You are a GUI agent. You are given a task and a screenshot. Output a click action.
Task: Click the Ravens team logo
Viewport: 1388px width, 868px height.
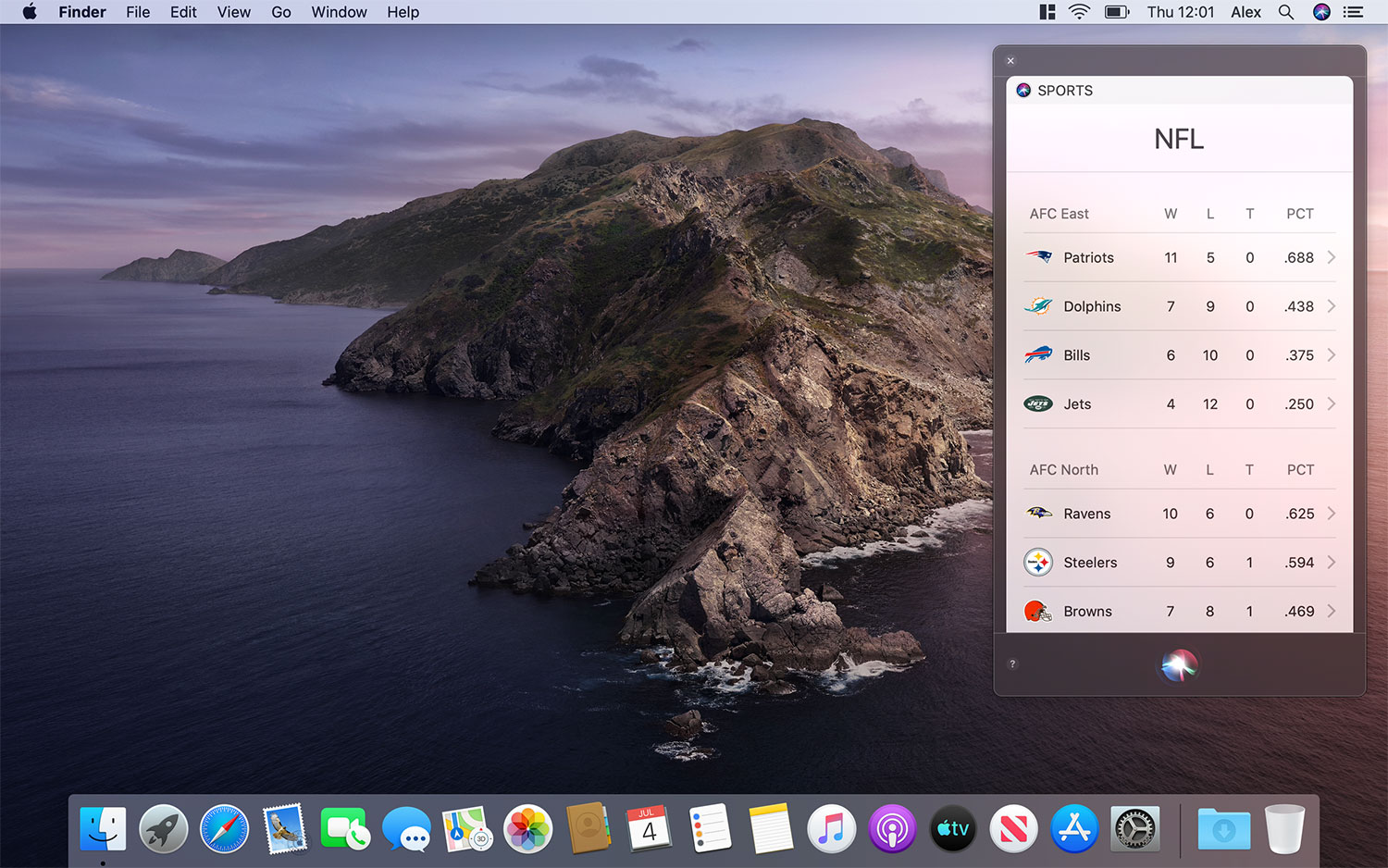(1038, 514)
